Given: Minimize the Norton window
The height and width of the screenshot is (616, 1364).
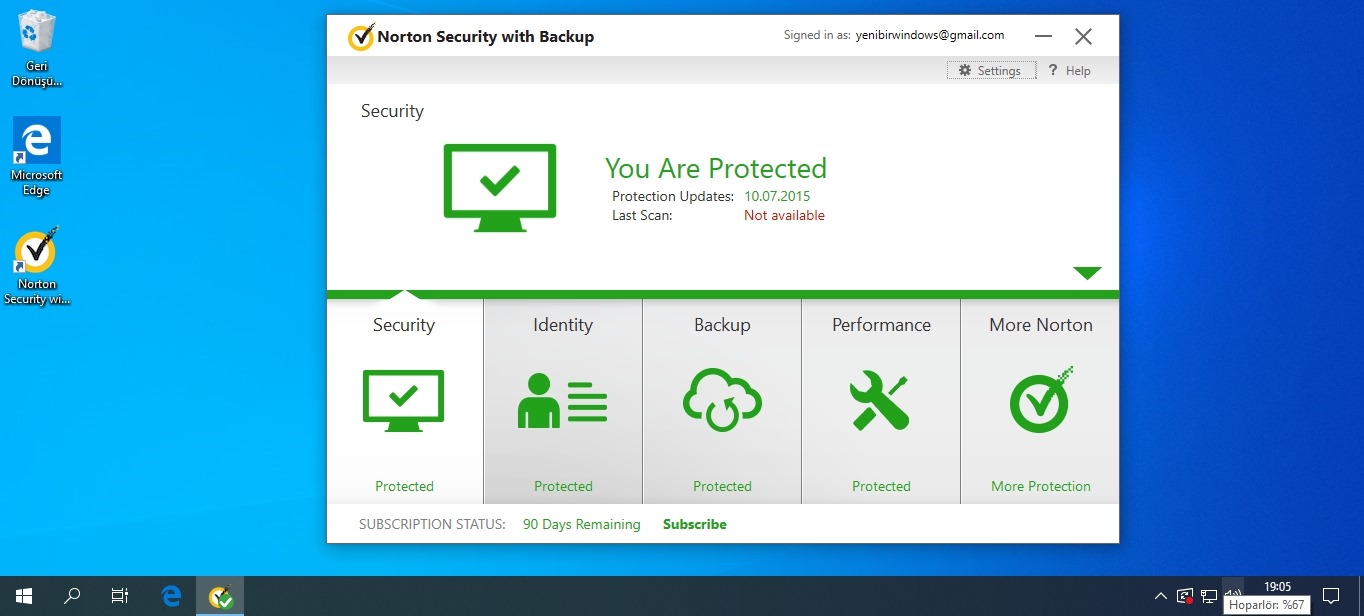Looking at the screenshot, I should click(x=1044, y=37).
